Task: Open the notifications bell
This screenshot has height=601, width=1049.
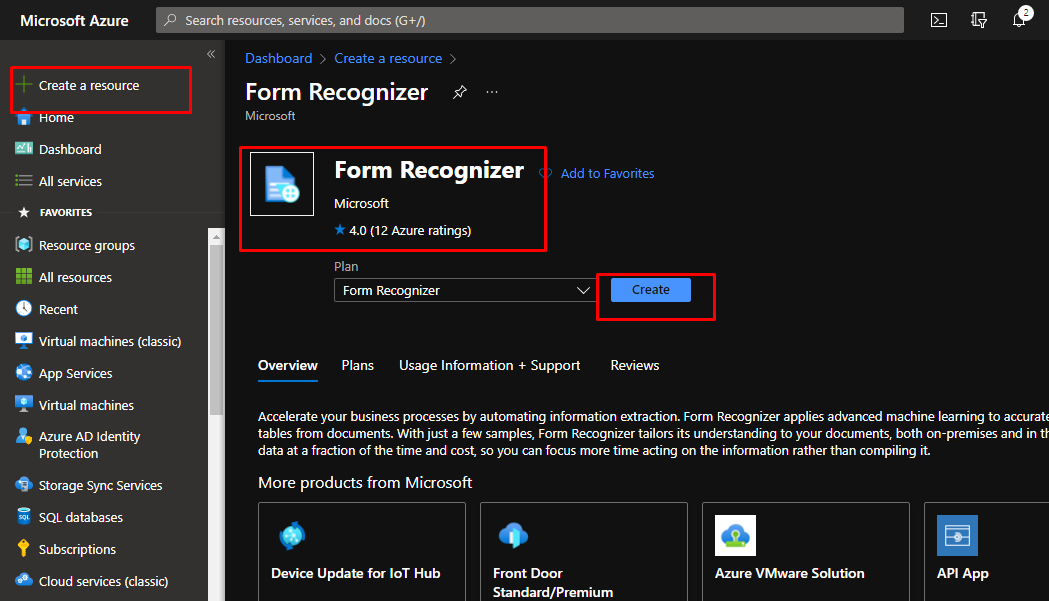Action: (x=1020, y=20)
